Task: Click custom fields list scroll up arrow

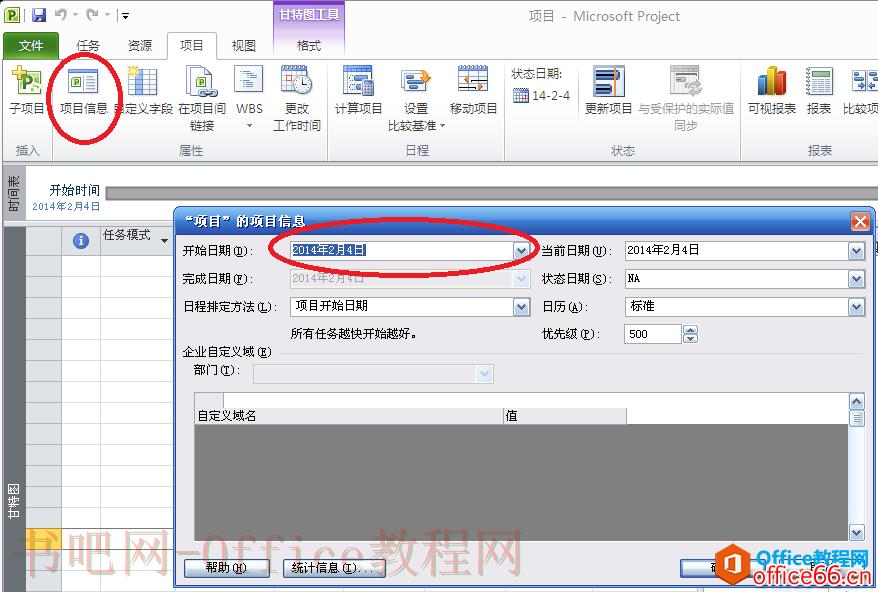Action: pos(856,402)
